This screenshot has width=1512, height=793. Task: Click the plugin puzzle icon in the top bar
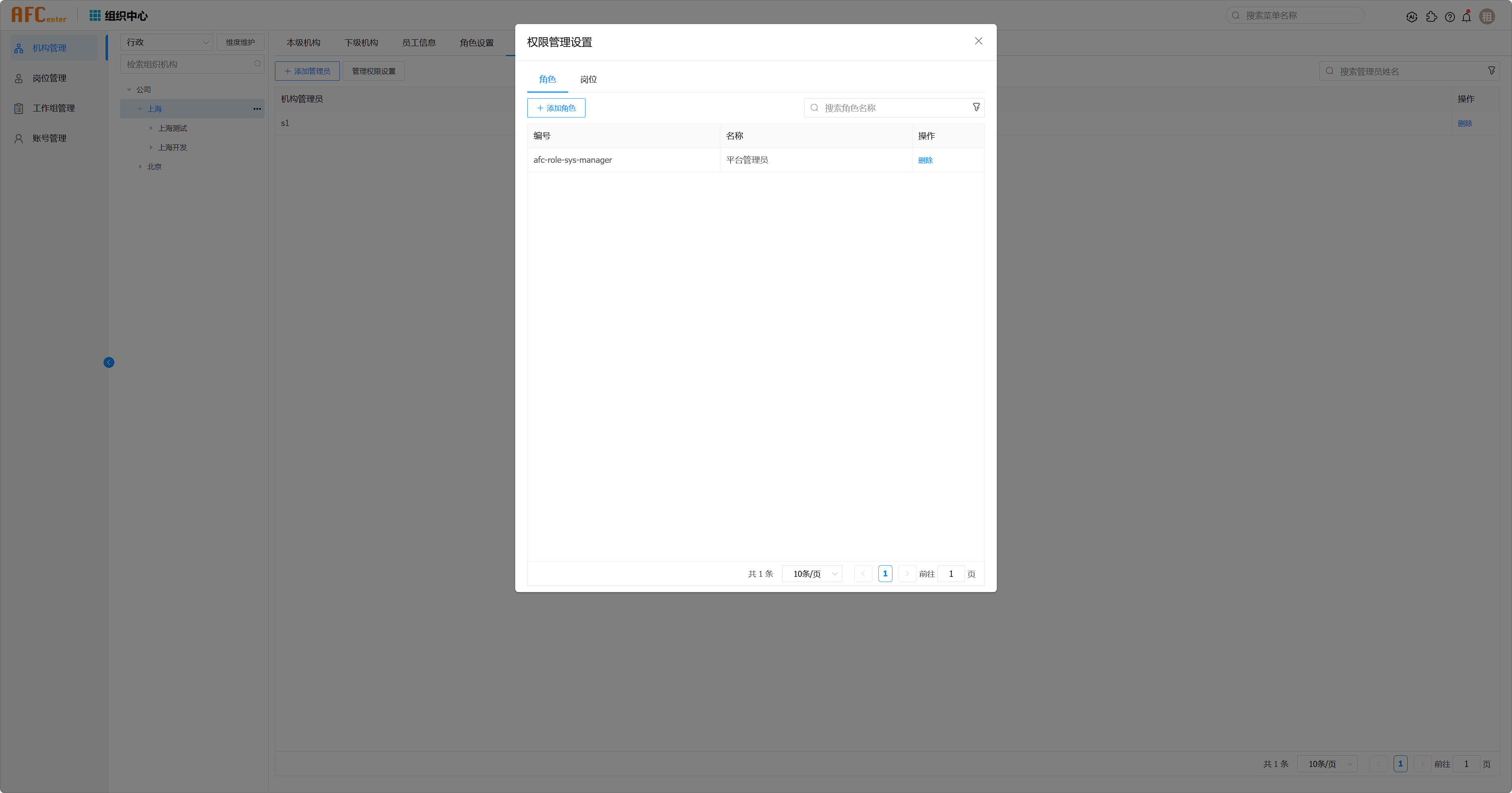[1432, 17]
